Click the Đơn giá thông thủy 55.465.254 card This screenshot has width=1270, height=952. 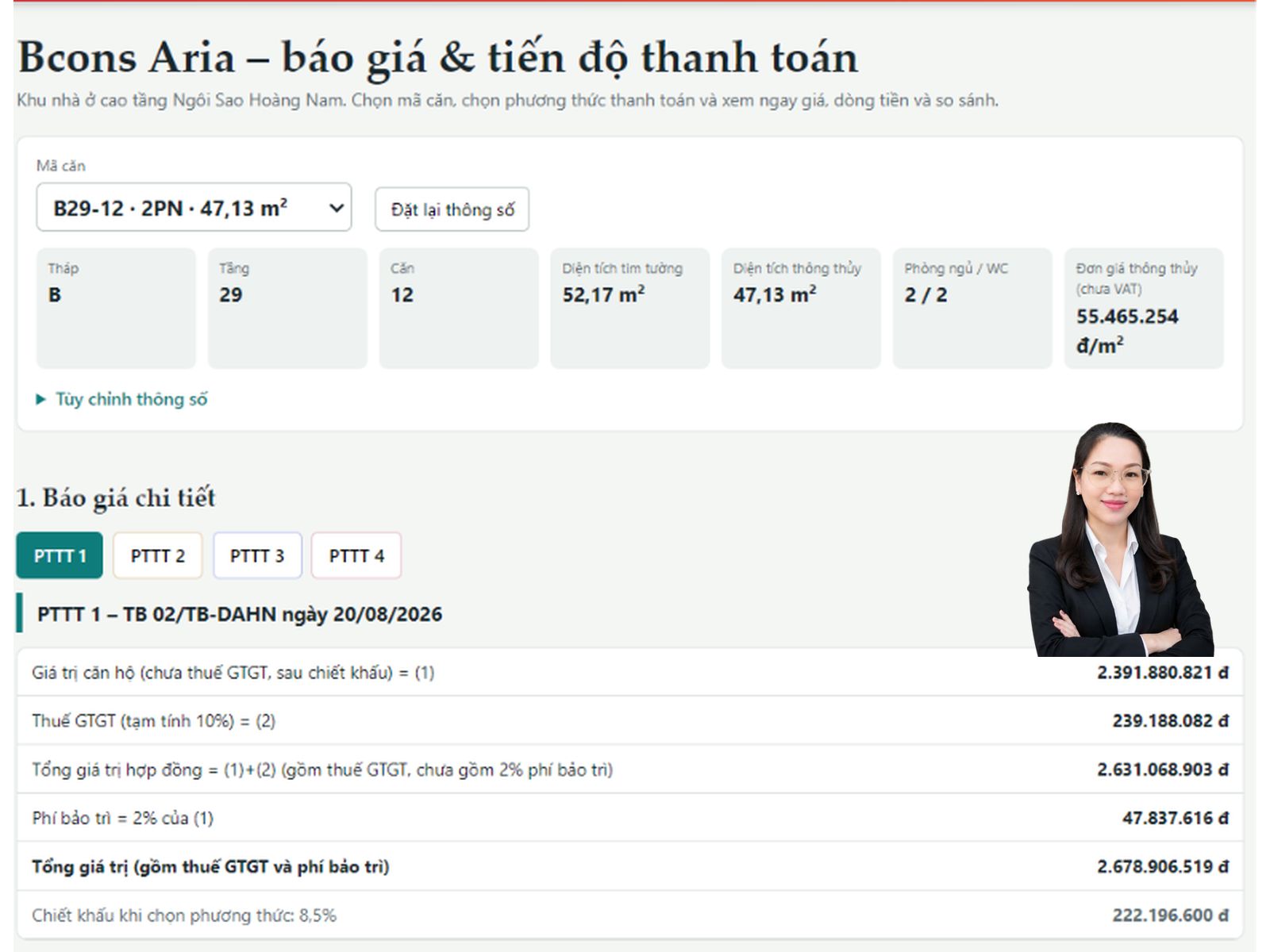tap(1144, 308)
